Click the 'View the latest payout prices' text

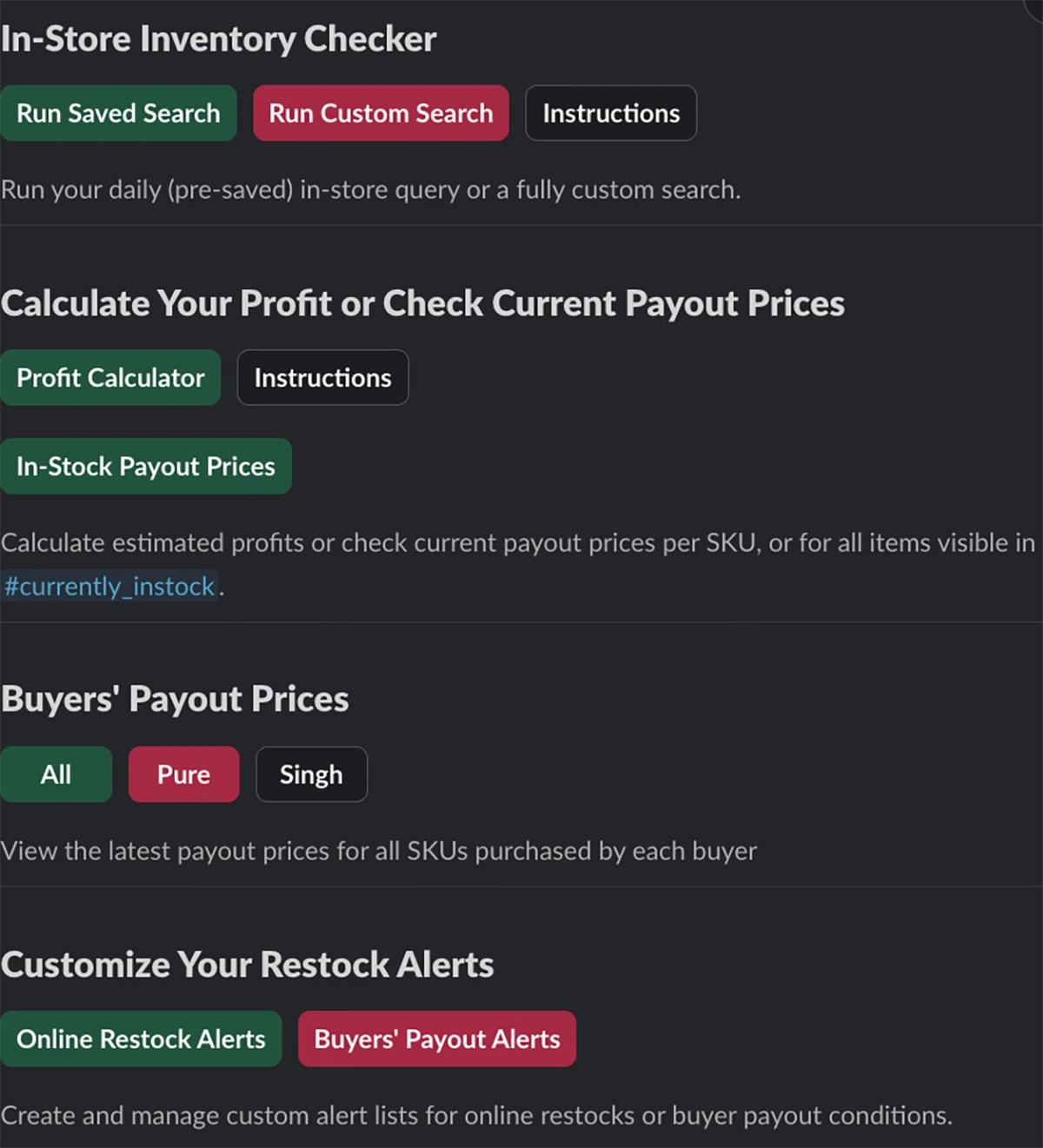coord(379,851)
